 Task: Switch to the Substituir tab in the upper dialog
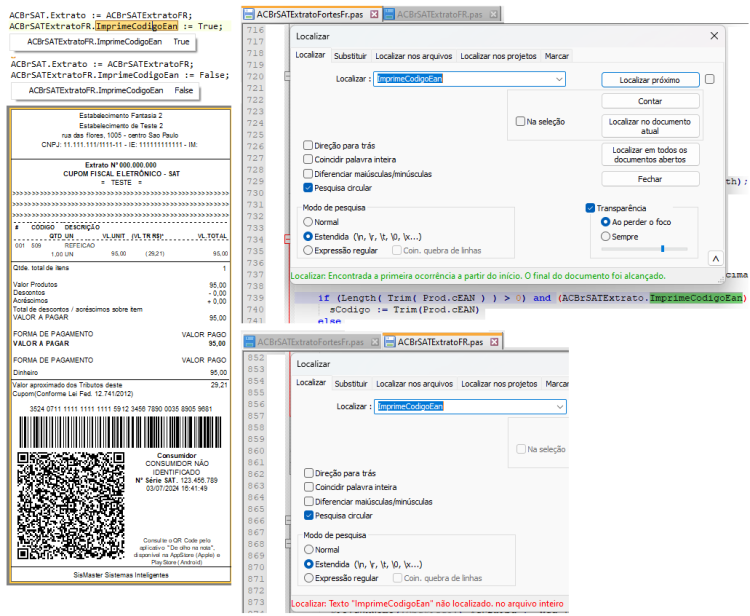[350, 56]
